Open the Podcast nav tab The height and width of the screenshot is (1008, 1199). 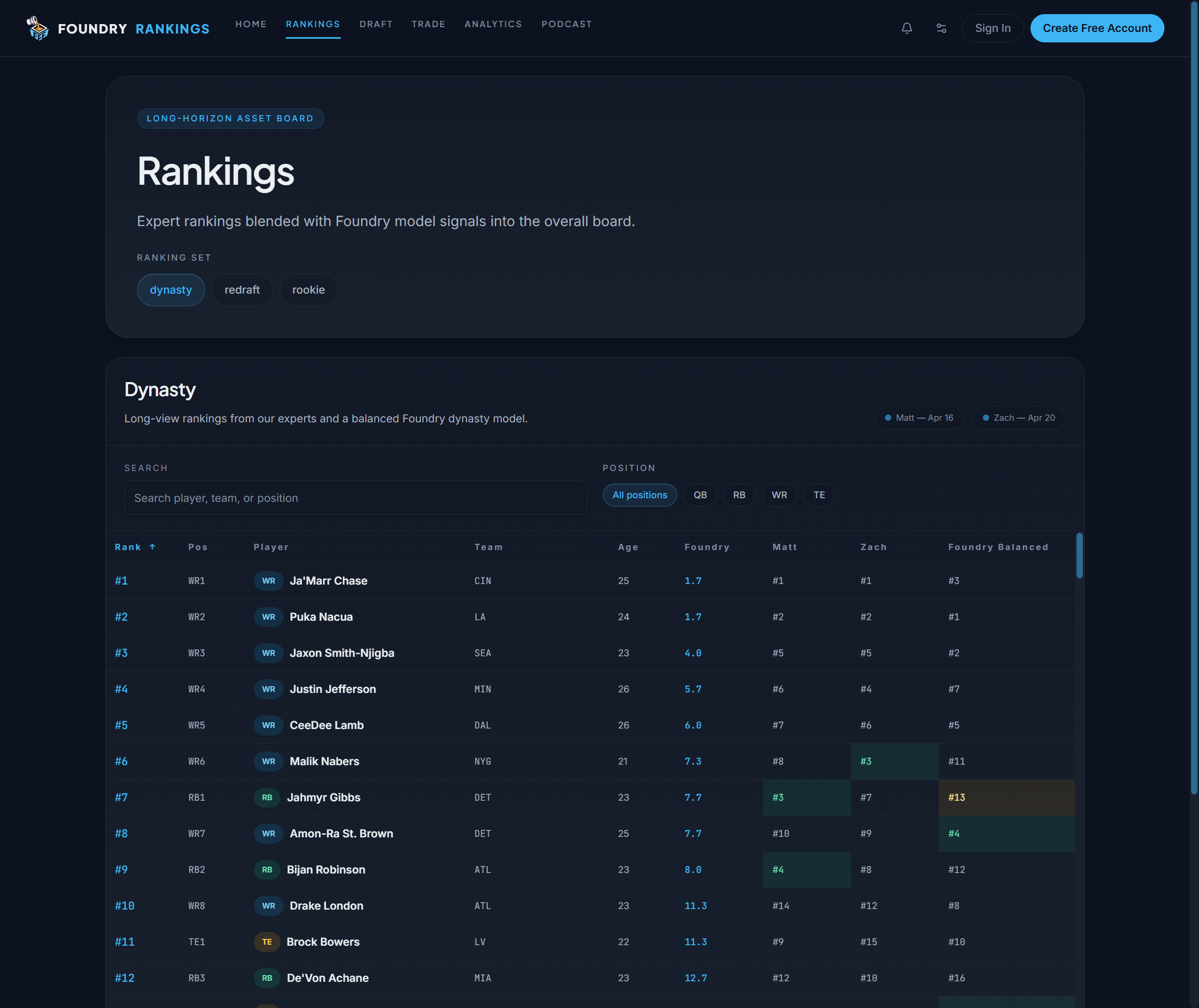(x=566, y=24)
